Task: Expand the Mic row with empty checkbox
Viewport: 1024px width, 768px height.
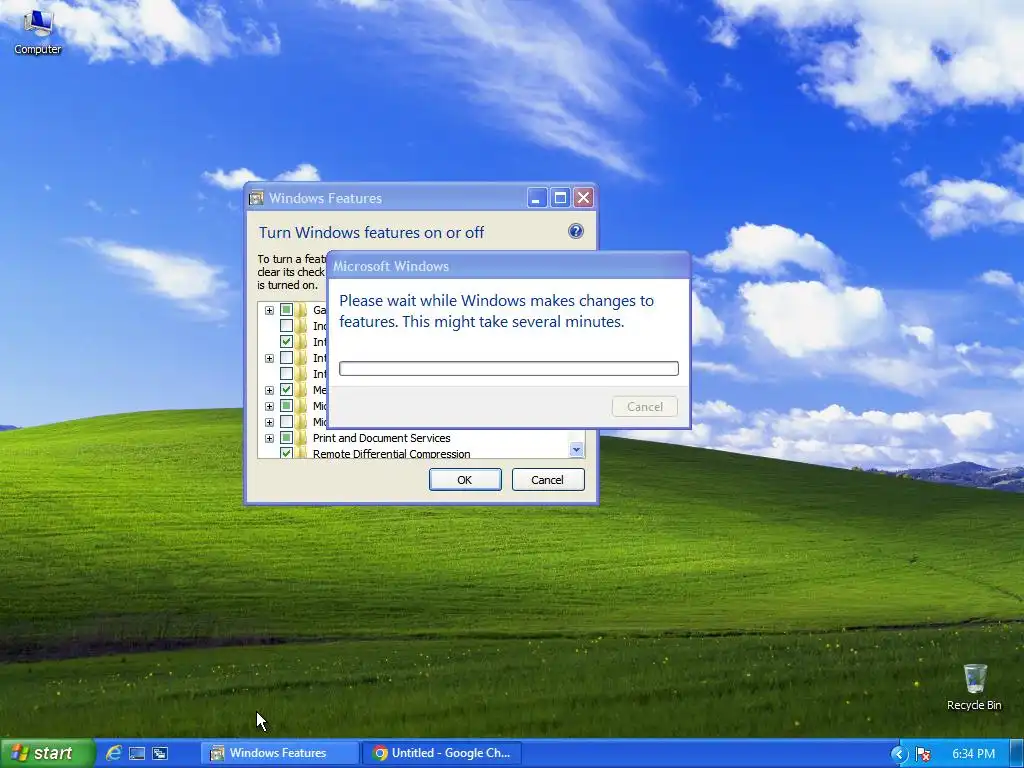Action: (x=269, y=423)
